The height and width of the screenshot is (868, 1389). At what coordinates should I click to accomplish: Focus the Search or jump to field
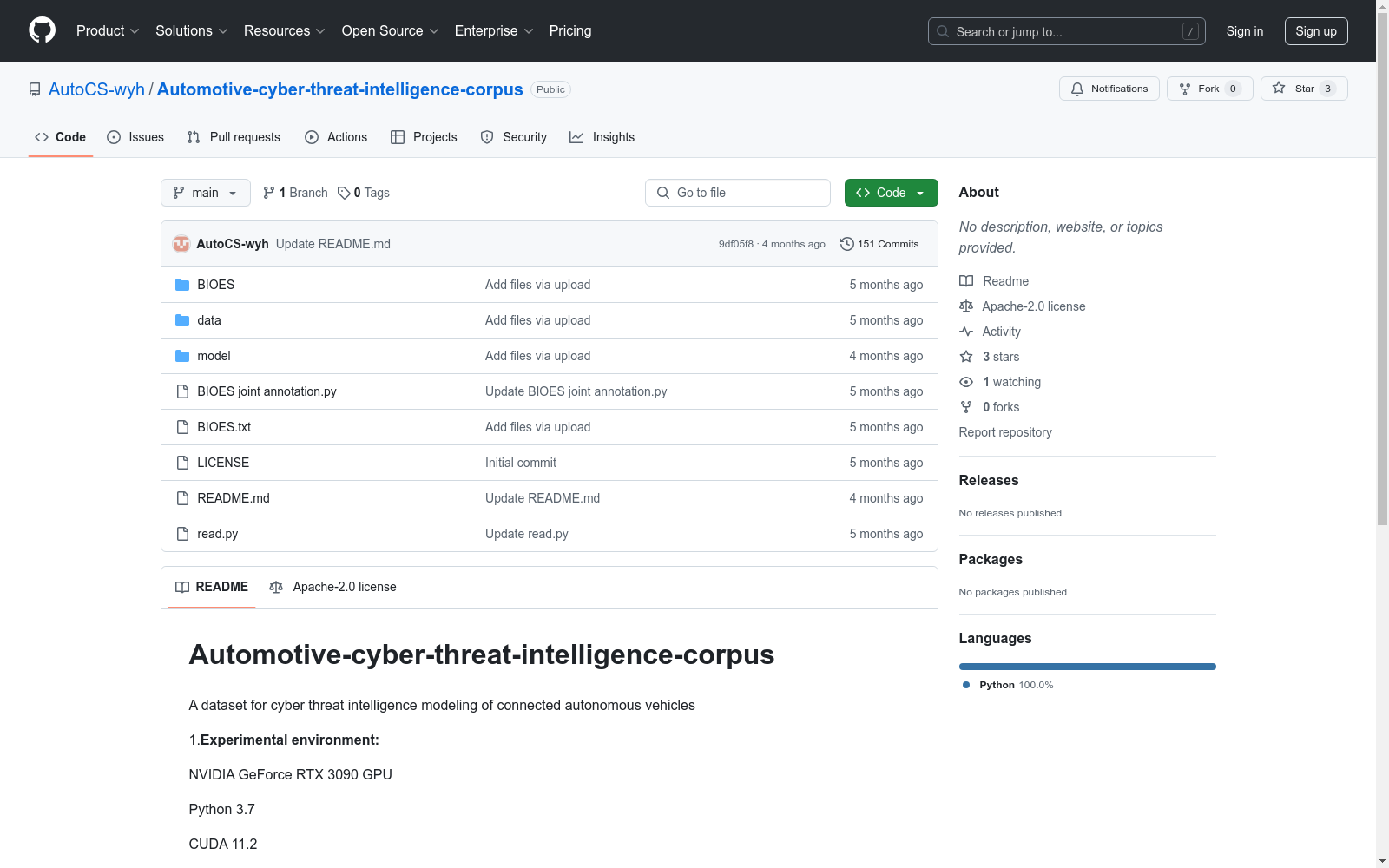point(1066,31)
